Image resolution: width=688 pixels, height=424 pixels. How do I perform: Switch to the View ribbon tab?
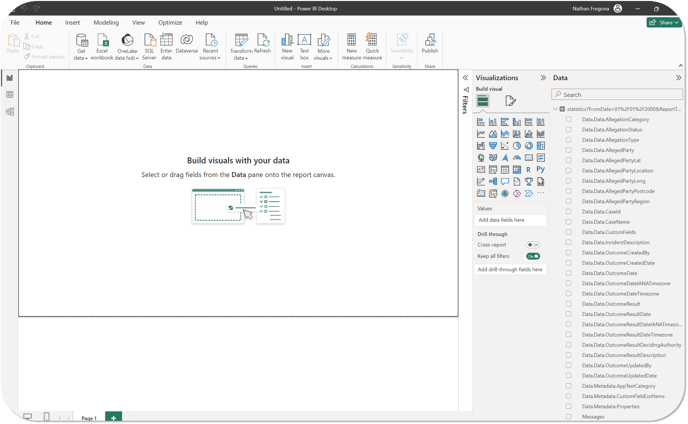click(x=139, y=22)
